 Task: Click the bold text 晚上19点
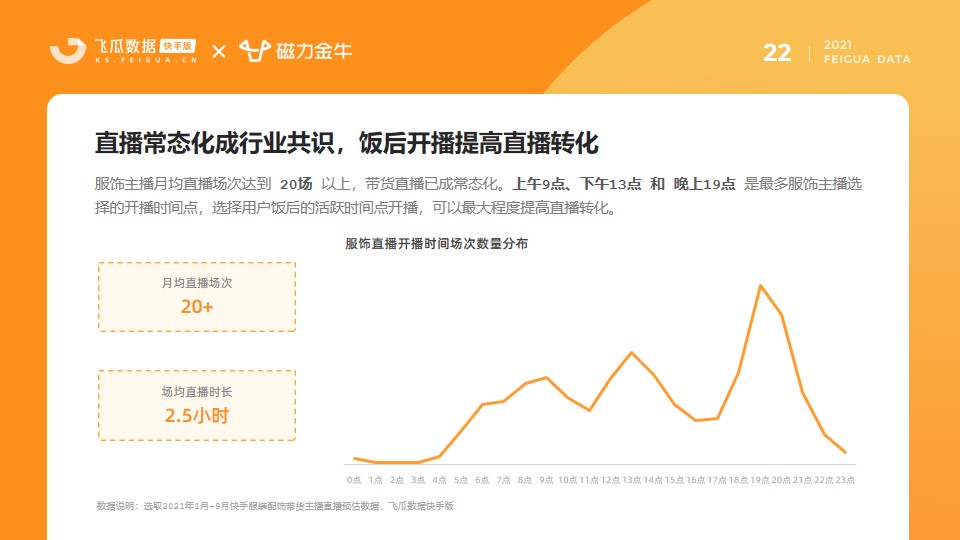[x=704, y=184]
